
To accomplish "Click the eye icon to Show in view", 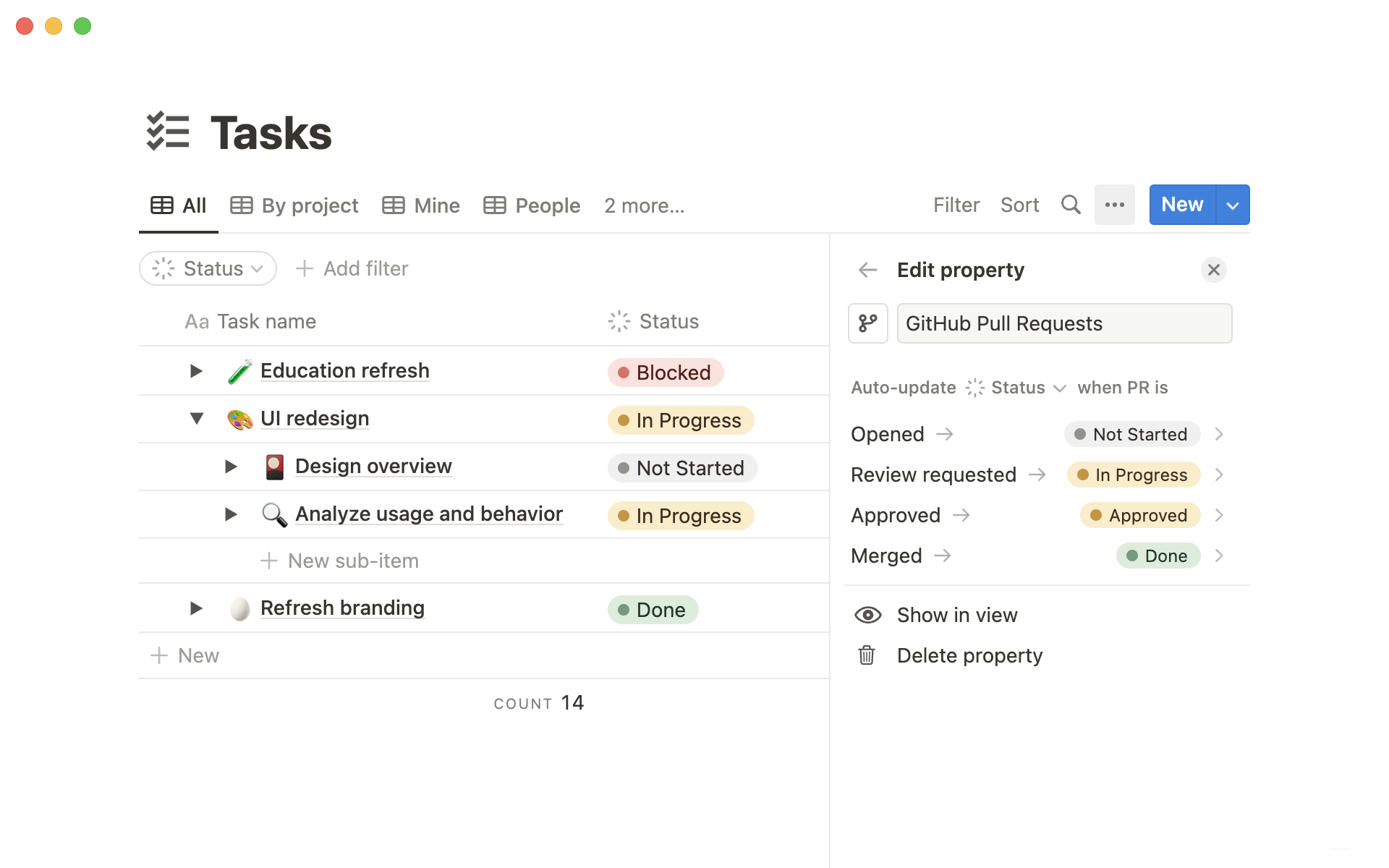I will pyautogui.click(x=867, y=614).
